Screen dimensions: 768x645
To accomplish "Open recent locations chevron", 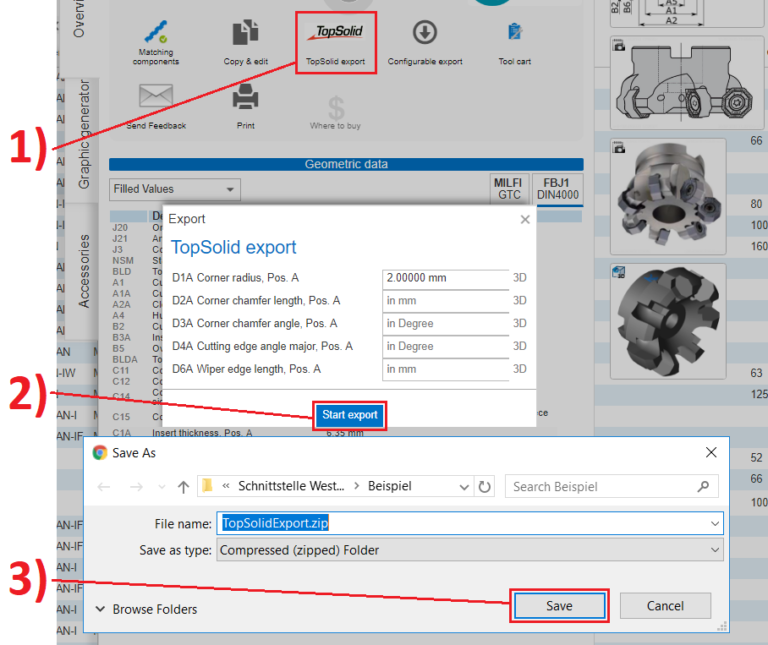I will pyautogui.click(x=162, y=487).
